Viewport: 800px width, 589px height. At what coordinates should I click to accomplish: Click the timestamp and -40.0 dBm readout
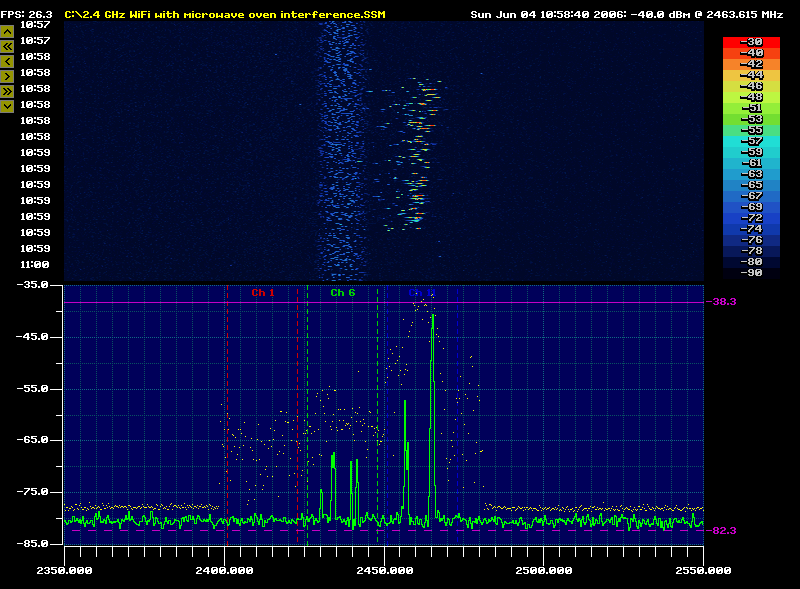(x=627, y=15)
